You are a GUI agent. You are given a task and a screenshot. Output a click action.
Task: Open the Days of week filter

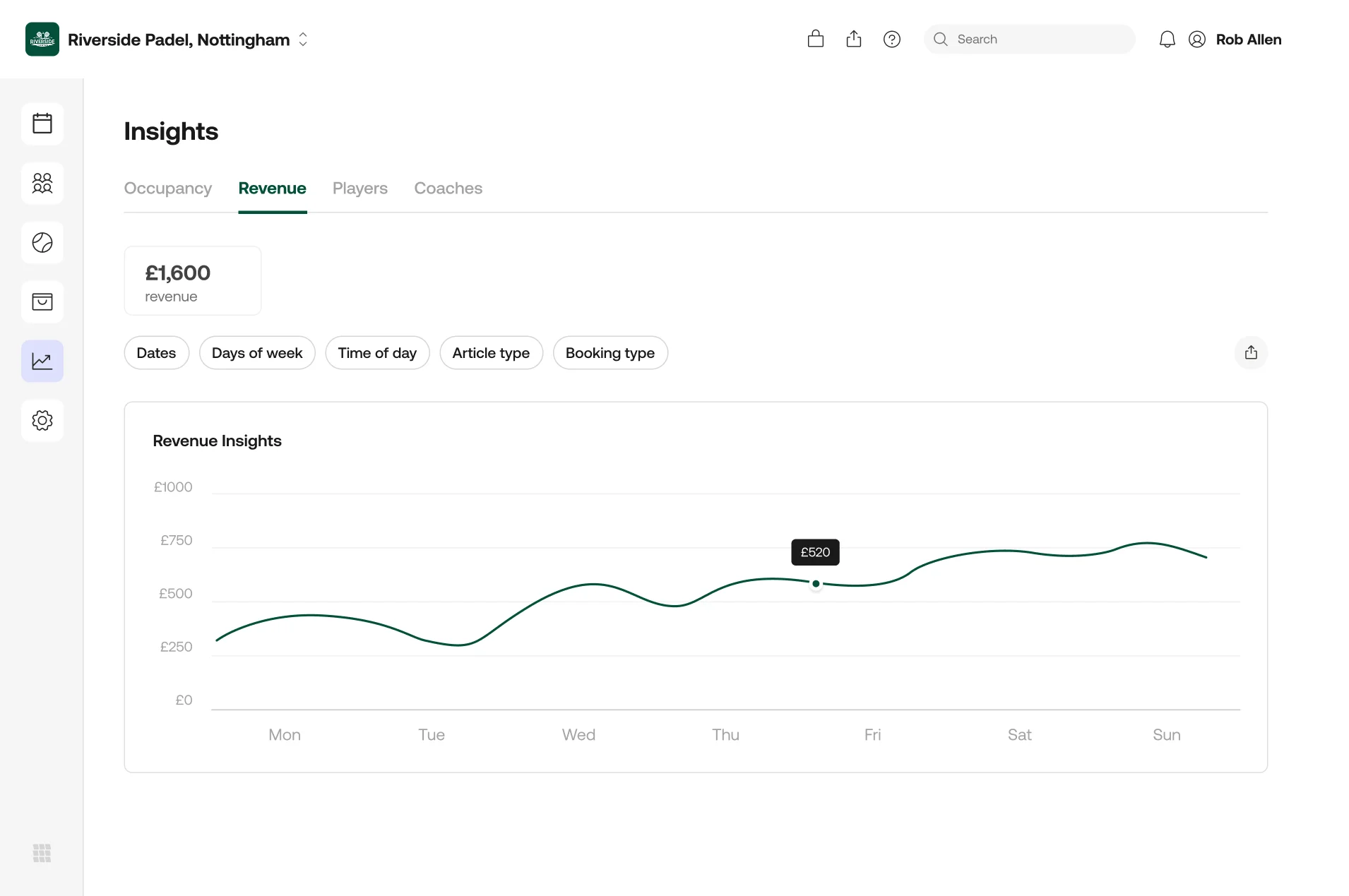[257, 352]
